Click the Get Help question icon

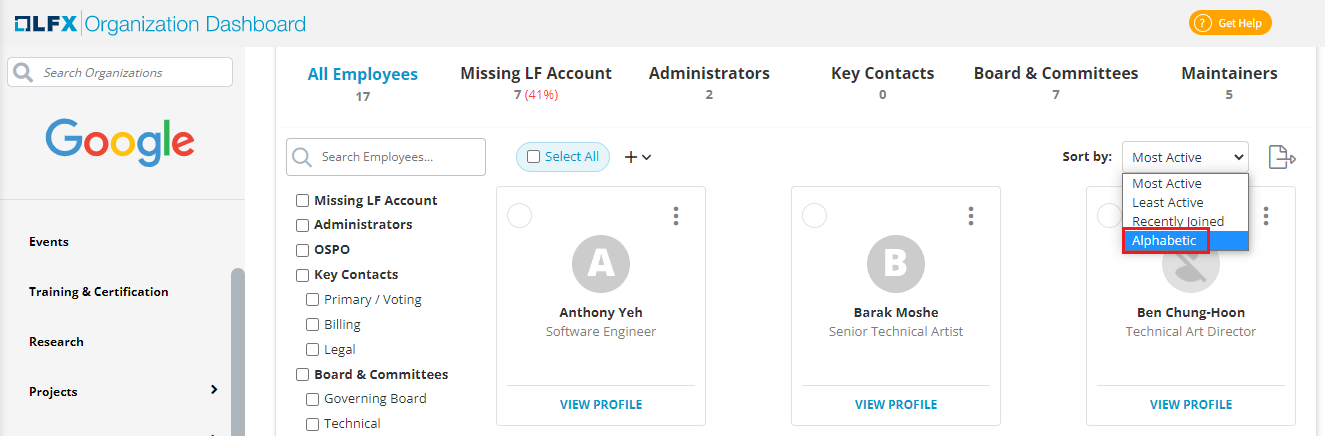click(x=1202, y=23)
